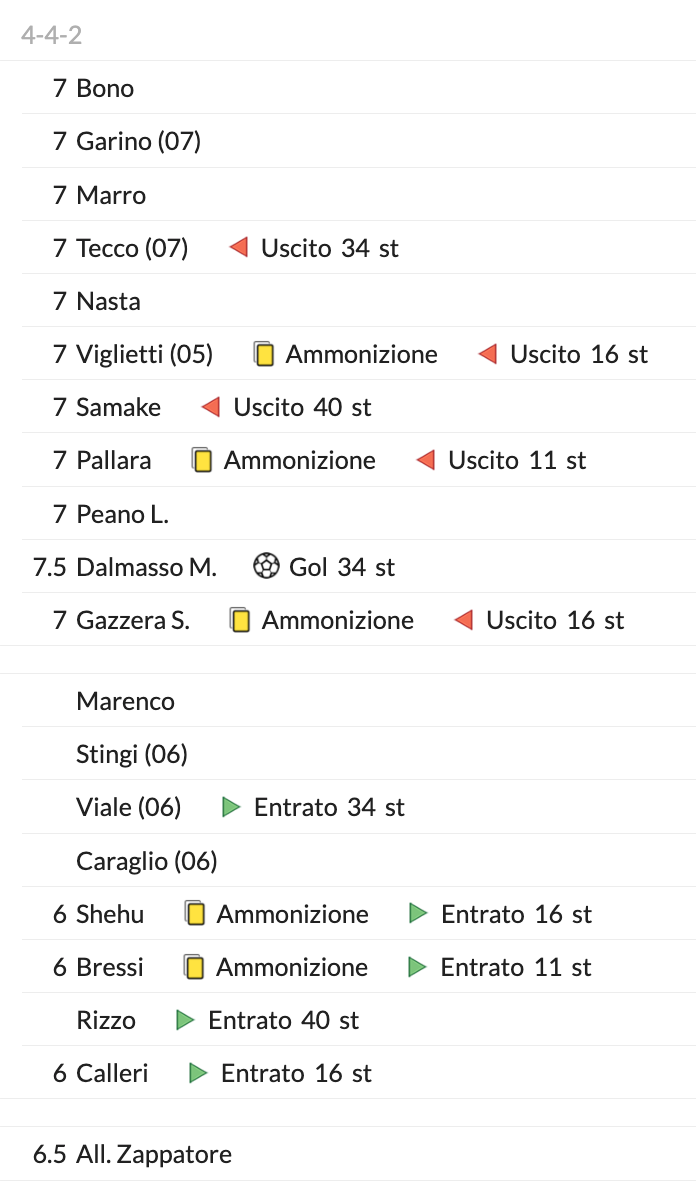The image size is (696, 1184).
Task: Select player name Bono
Action: coord(105,88)
